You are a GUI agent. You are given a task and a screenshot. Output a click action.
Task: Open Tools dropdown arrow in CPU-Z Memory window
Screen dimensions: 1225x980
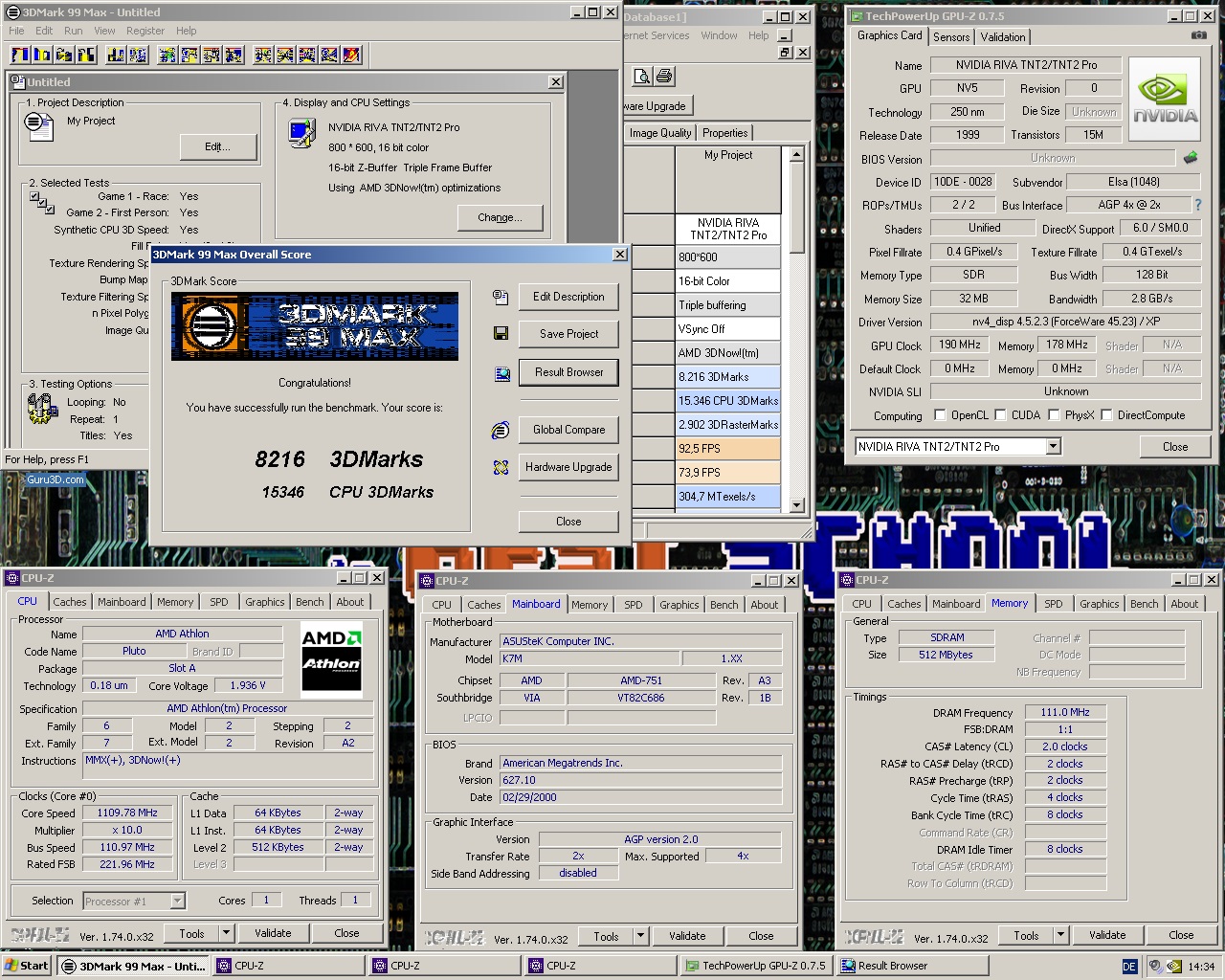(x=1060, y=935)
